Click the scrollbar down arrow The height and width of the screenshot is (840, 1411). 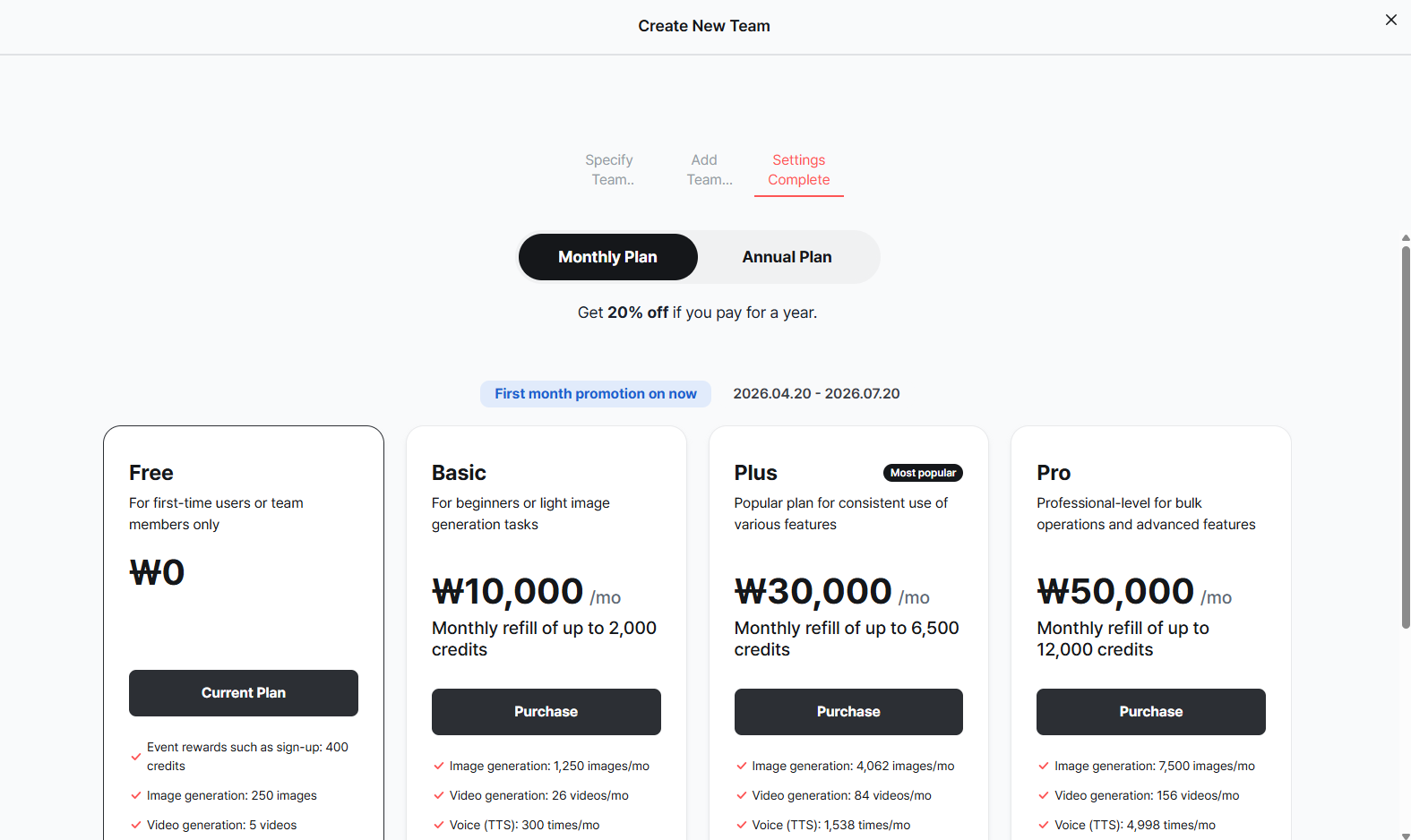(1406, 836)
